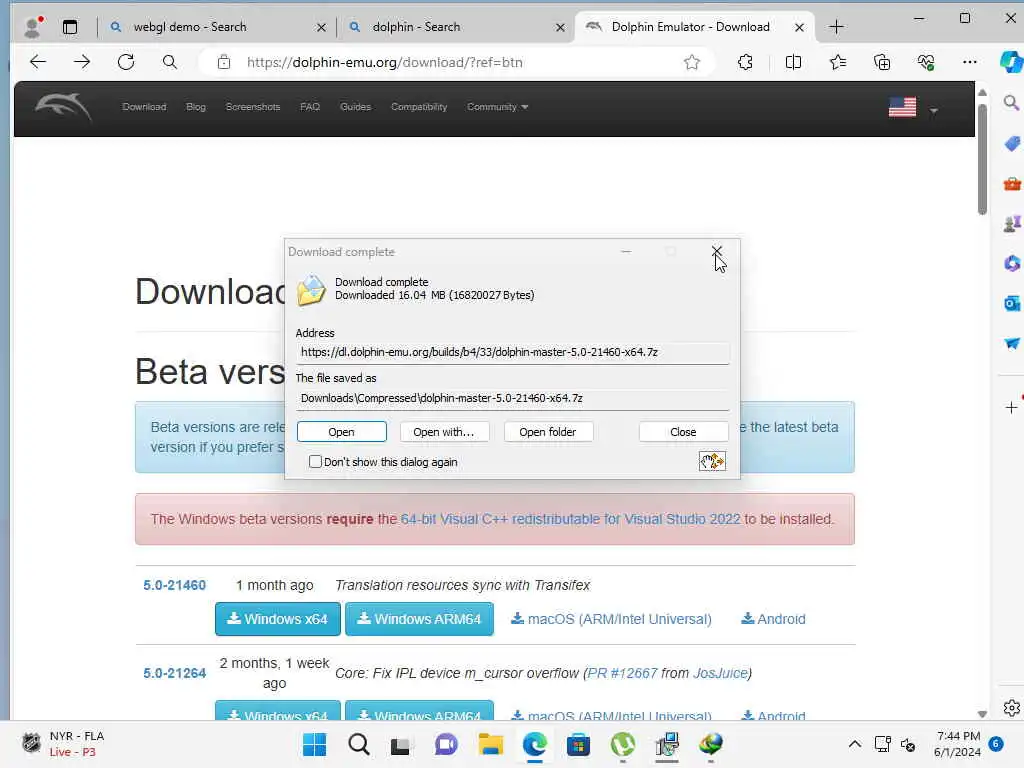Image resolution: width=1024 pixels, height=768 pixels.
Task: Open the sidebar Search icon
Action: 1011,103
